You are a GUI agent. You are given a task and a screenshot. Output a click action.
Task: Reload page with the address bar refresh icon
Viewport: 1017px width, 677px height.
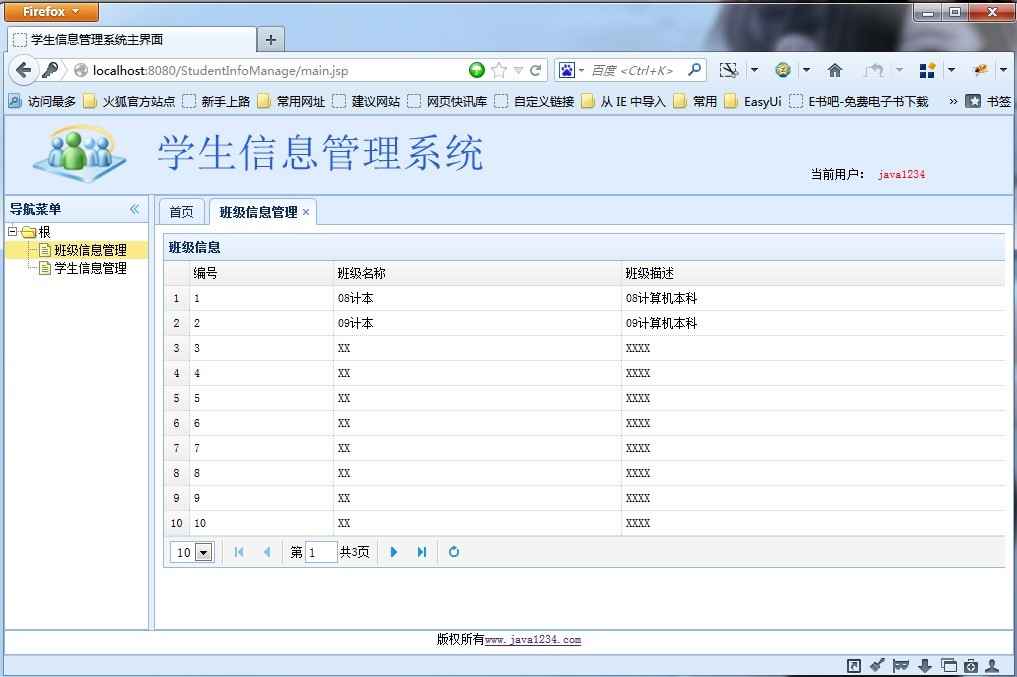536,70
